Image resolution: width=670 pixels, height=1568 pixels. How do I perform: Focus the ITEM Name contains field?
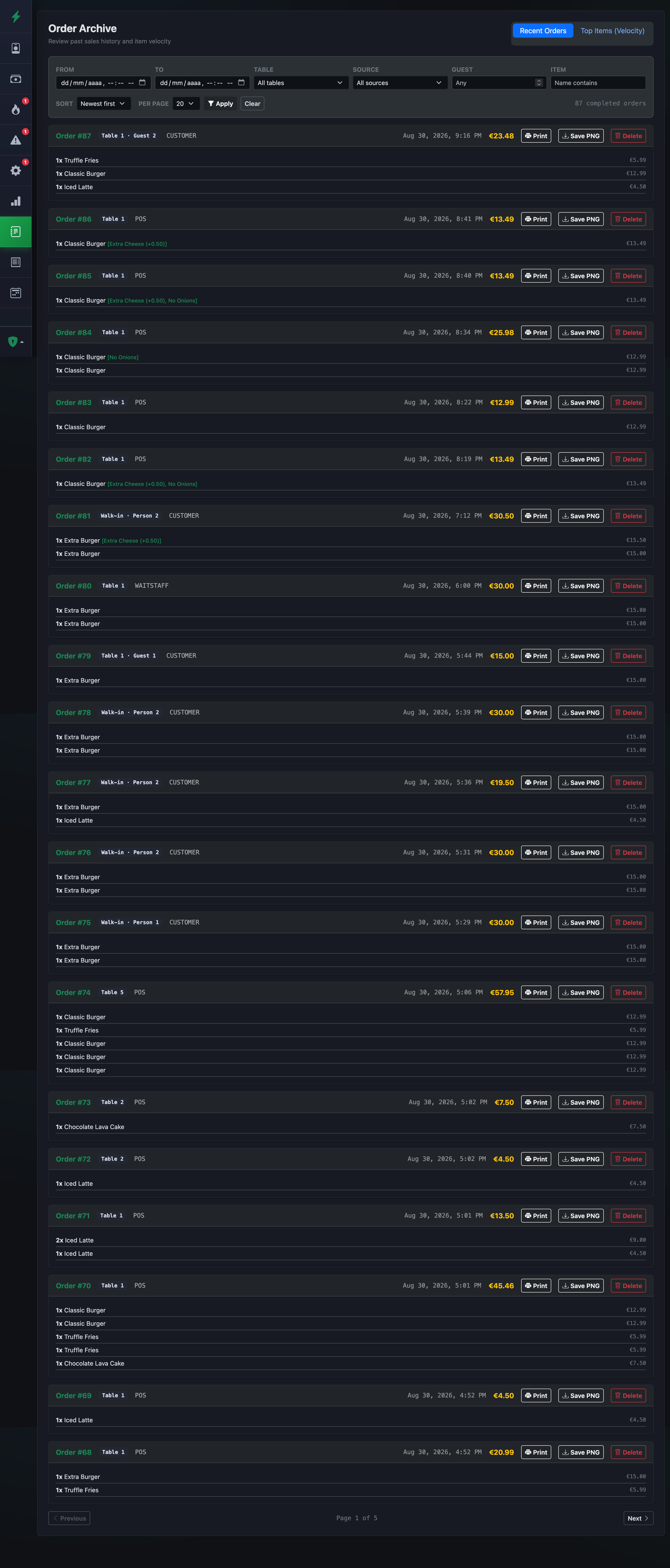tap(598, 83)
